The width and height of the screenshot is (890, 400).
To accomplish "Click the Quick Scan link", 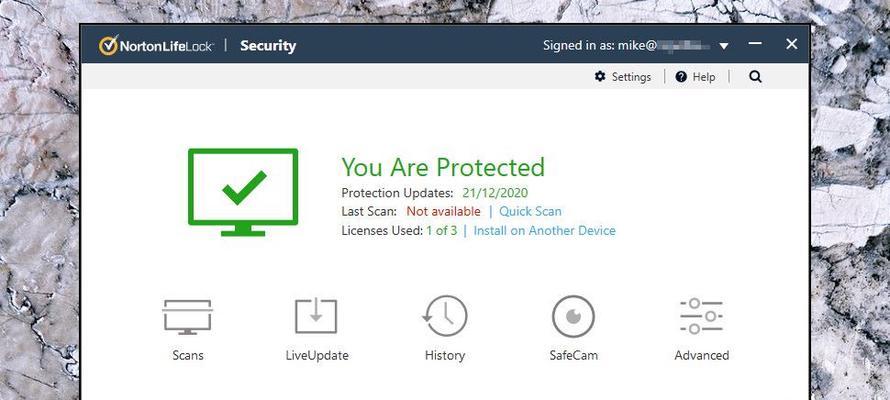I will (x=530, y=212).
